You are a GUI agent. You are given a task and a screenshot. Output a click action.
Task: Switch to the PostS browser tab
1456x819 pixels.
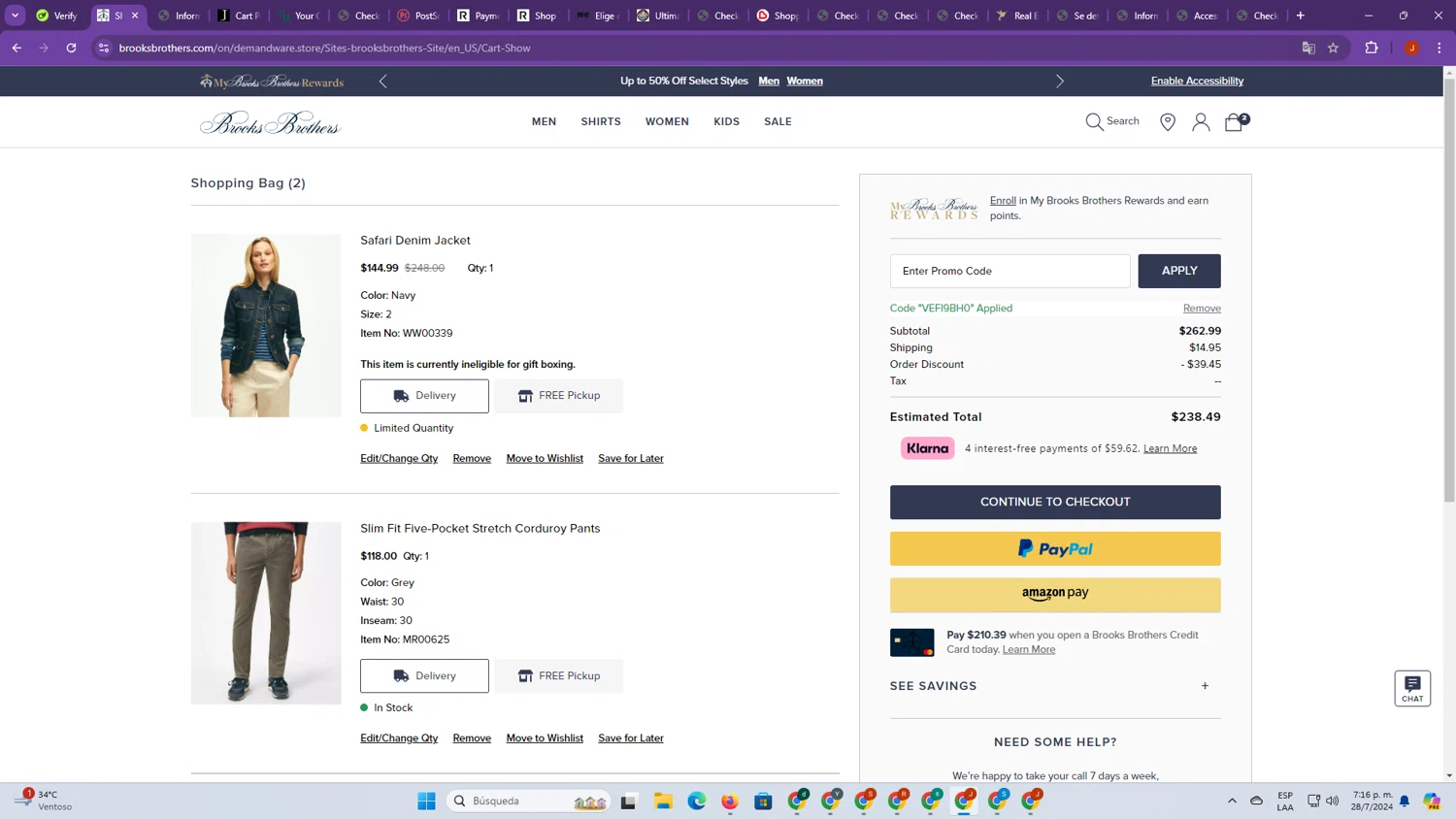pos(419,16)
